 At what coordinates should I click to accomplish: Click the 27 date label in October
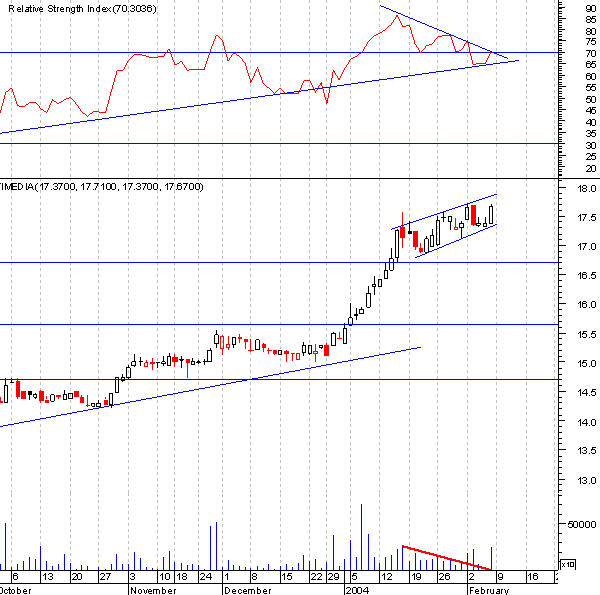(x=105, y=577)
